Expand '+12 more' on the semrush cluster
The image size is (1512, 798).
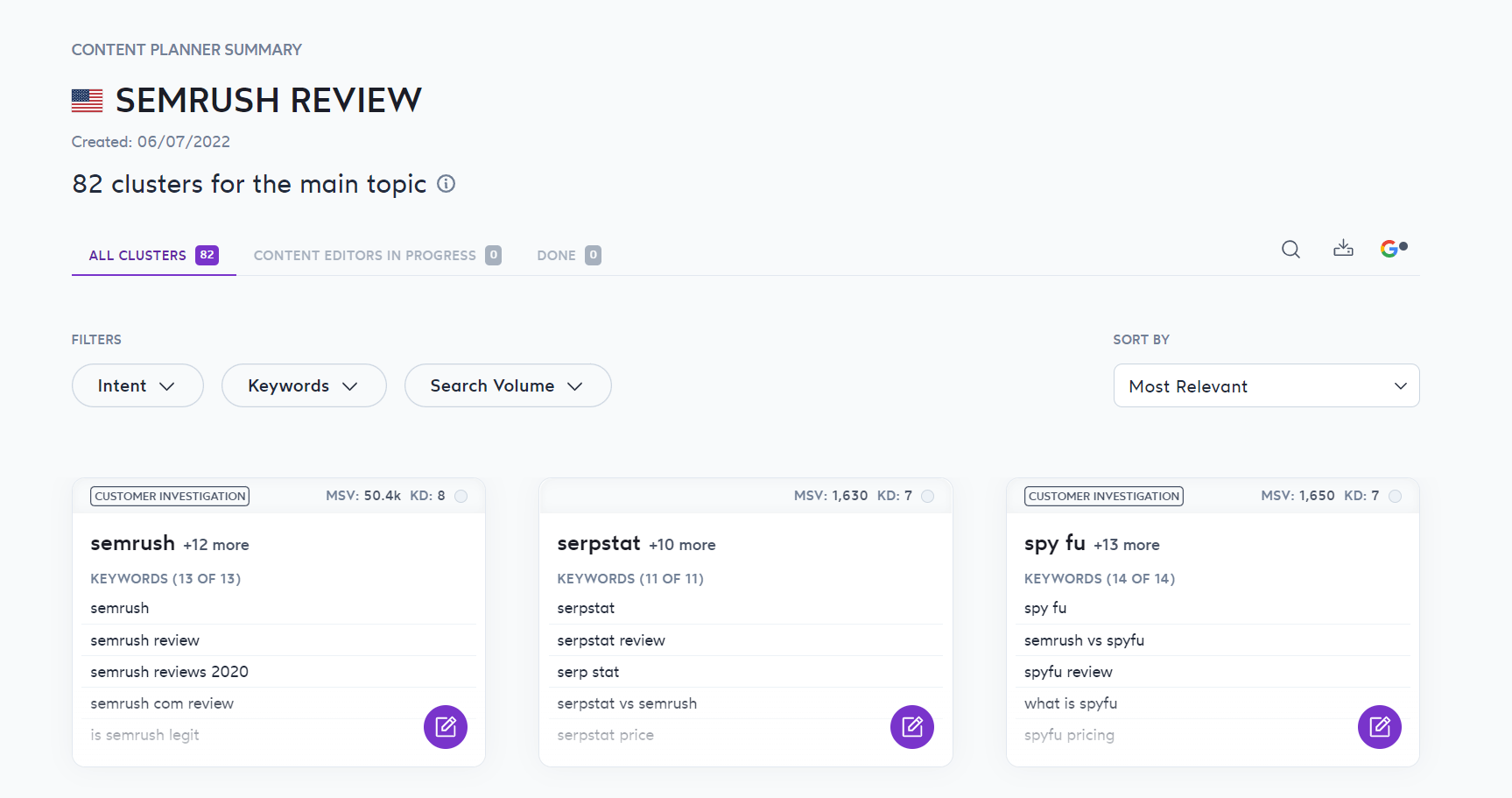215,544
